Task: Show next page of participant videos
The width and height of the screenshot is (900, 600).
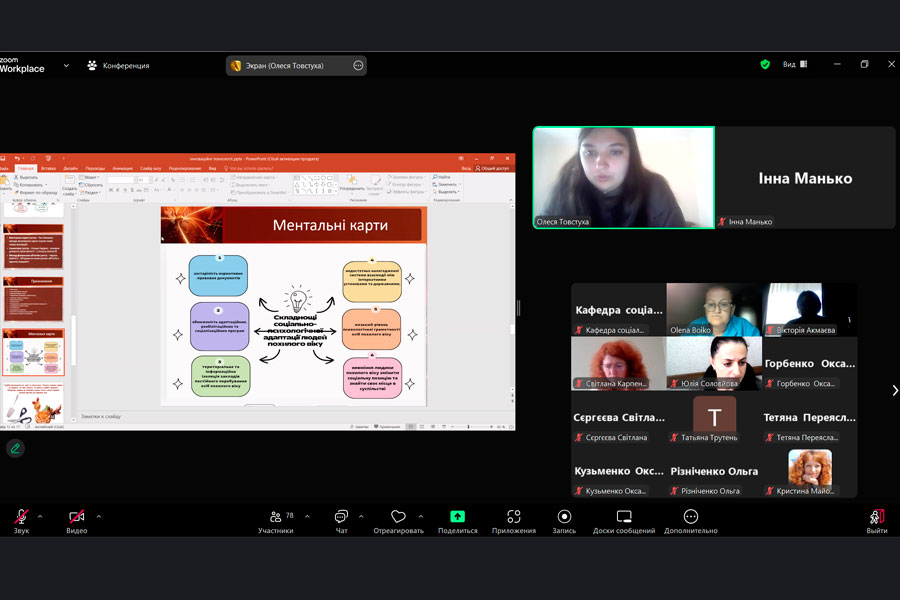Action: click(894, 390)
